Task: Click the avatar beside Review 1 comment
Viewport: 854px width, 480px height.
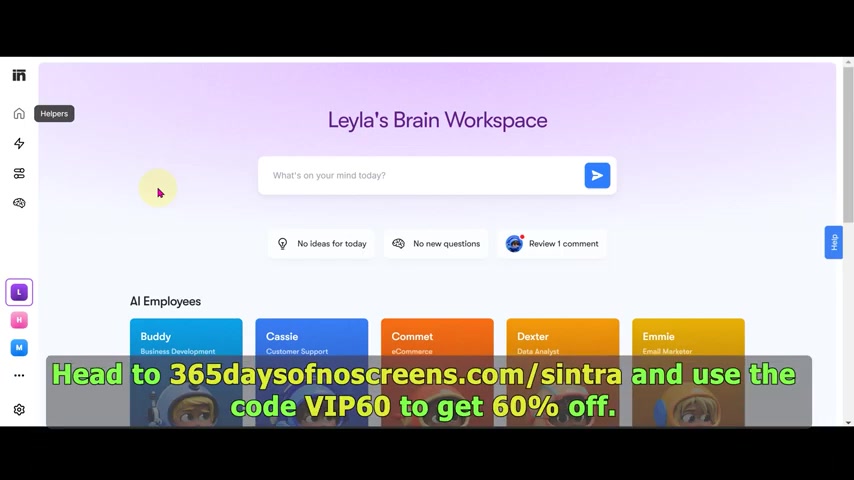Action: point(514,244)
